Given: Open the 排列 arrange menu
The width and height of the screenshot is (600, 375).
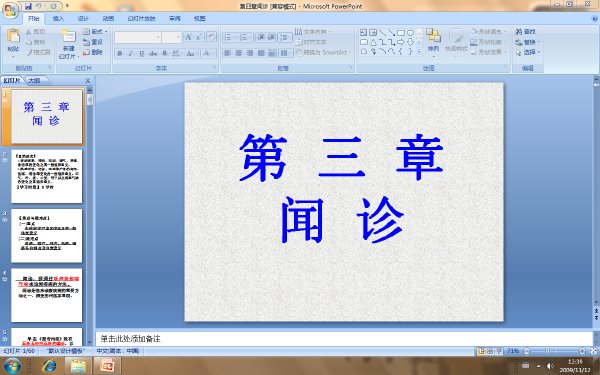Looking at the screenshot, I should (434, 43).
